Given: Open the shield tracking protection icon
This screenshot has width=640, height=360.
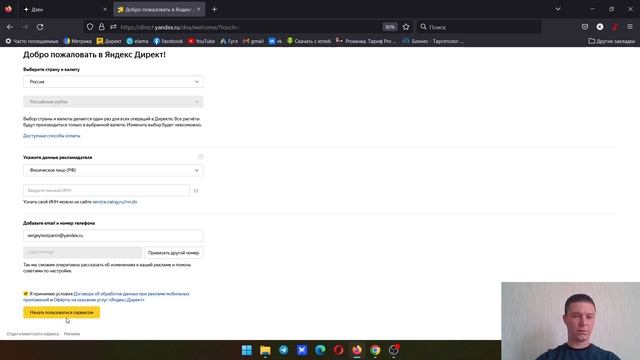Looking at the screenshot, I should (x=90, y=27).
